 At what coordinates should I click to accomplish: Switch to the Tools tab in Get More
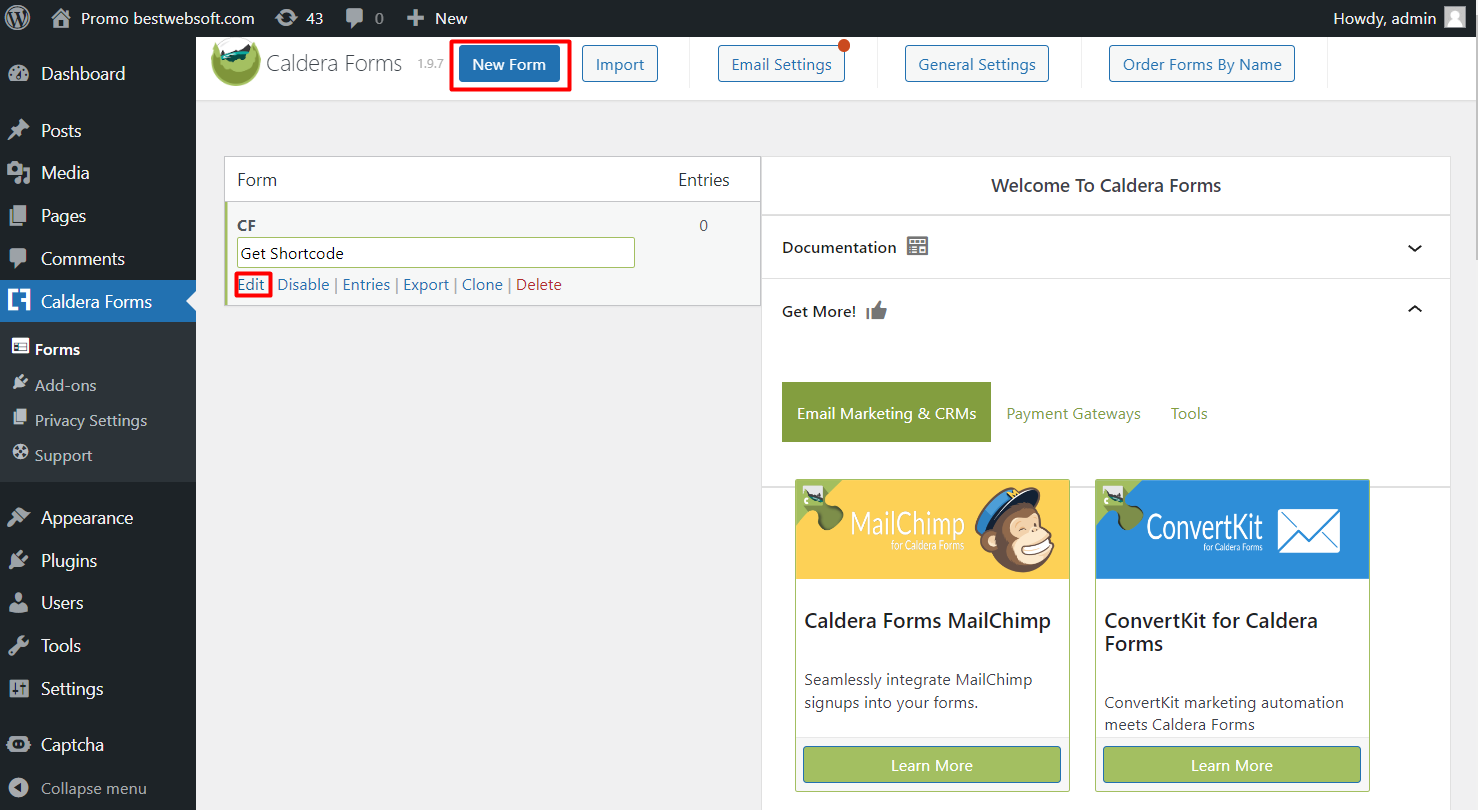[1189, 414]
